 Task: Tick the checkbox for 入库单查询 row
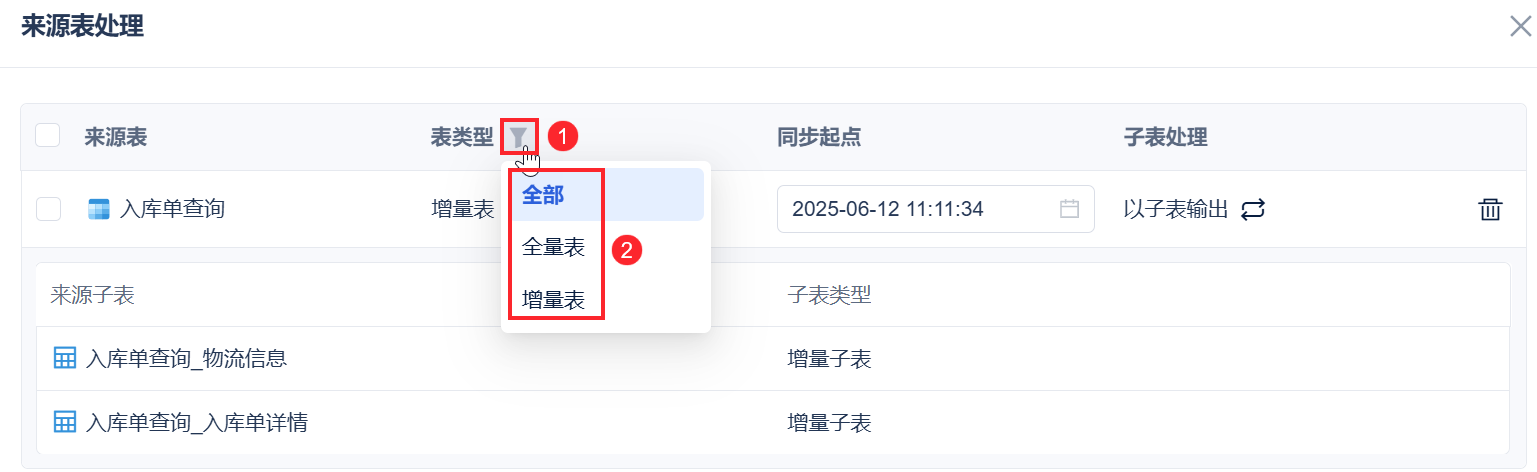[x=48, y=209]
